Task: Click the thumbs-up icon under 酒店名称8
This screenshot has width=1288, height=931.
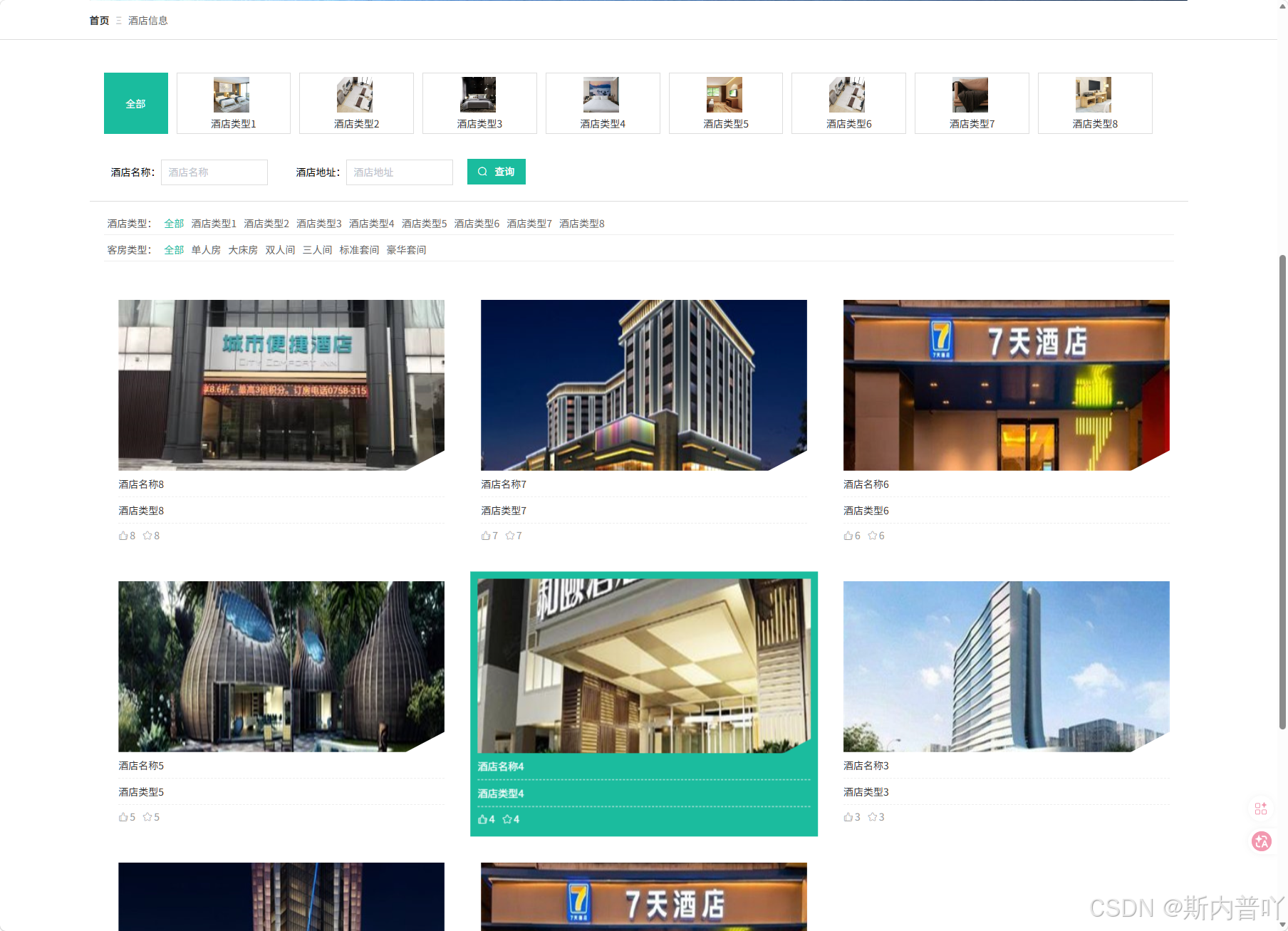Action: pyautogui.click(x=123, y=536)
